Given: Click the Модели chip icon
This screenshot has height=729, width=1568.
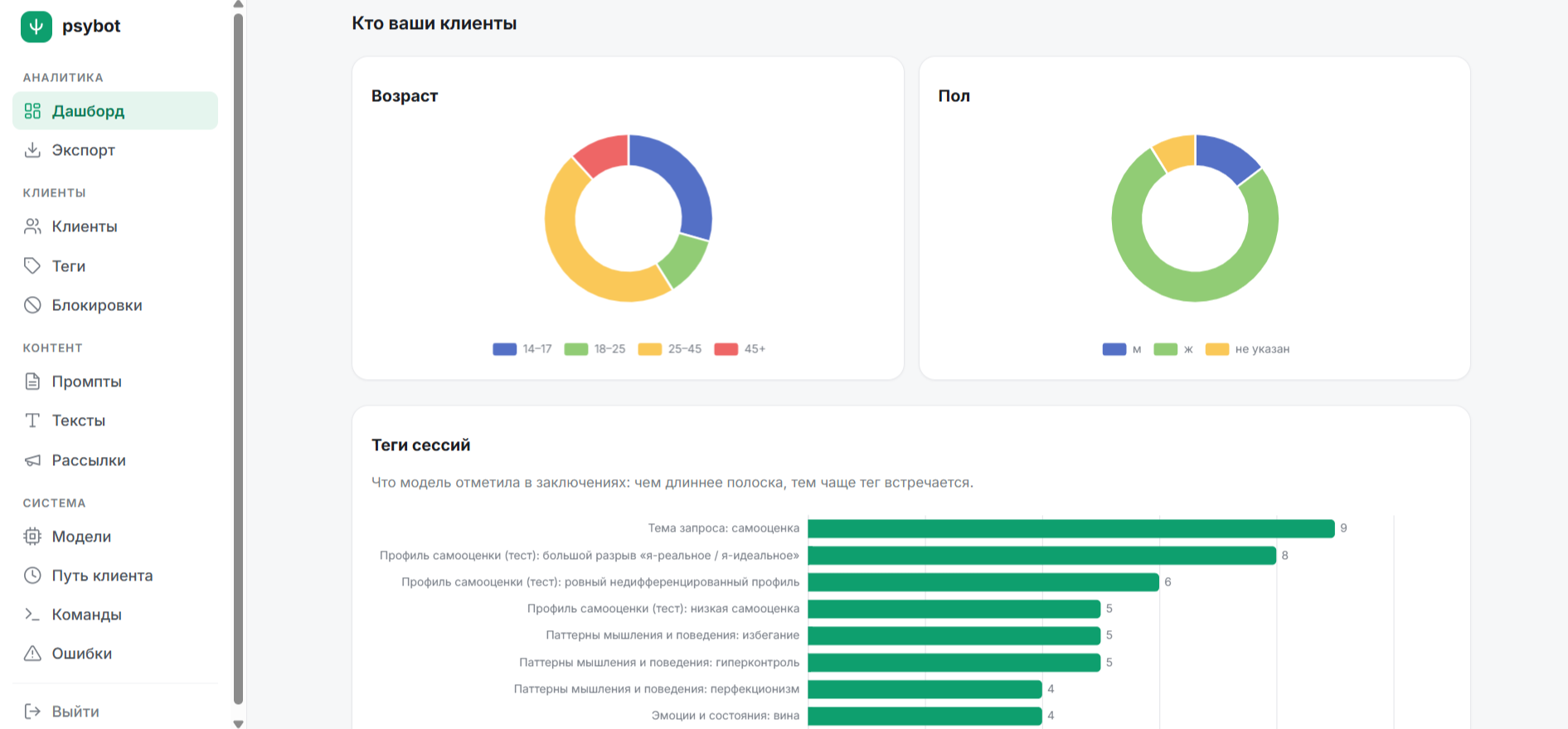Looking at the screenshot, I should click(x=32, y=537).
